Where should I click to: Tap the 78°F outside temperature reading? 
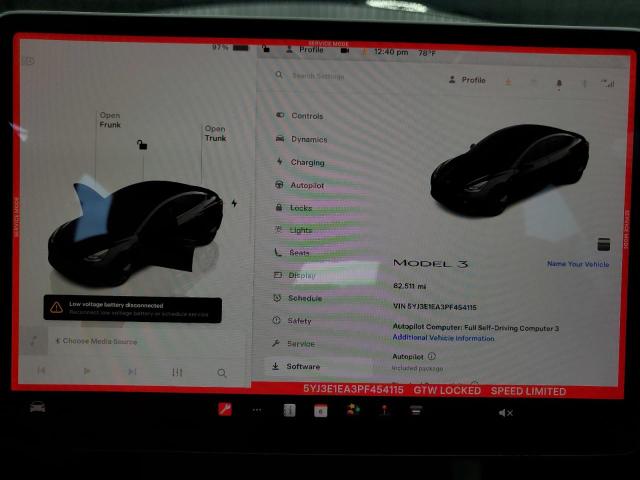click(427, 53)
